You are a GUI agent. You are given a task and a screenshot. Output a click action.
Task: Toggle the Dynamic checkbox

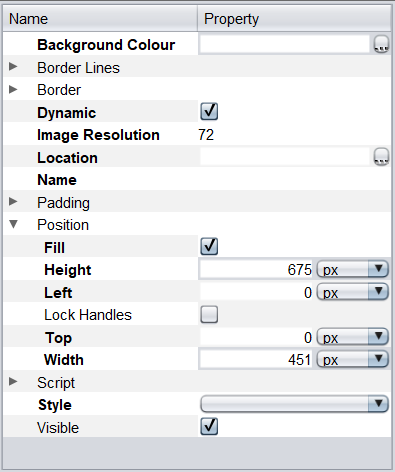point(209,111)
